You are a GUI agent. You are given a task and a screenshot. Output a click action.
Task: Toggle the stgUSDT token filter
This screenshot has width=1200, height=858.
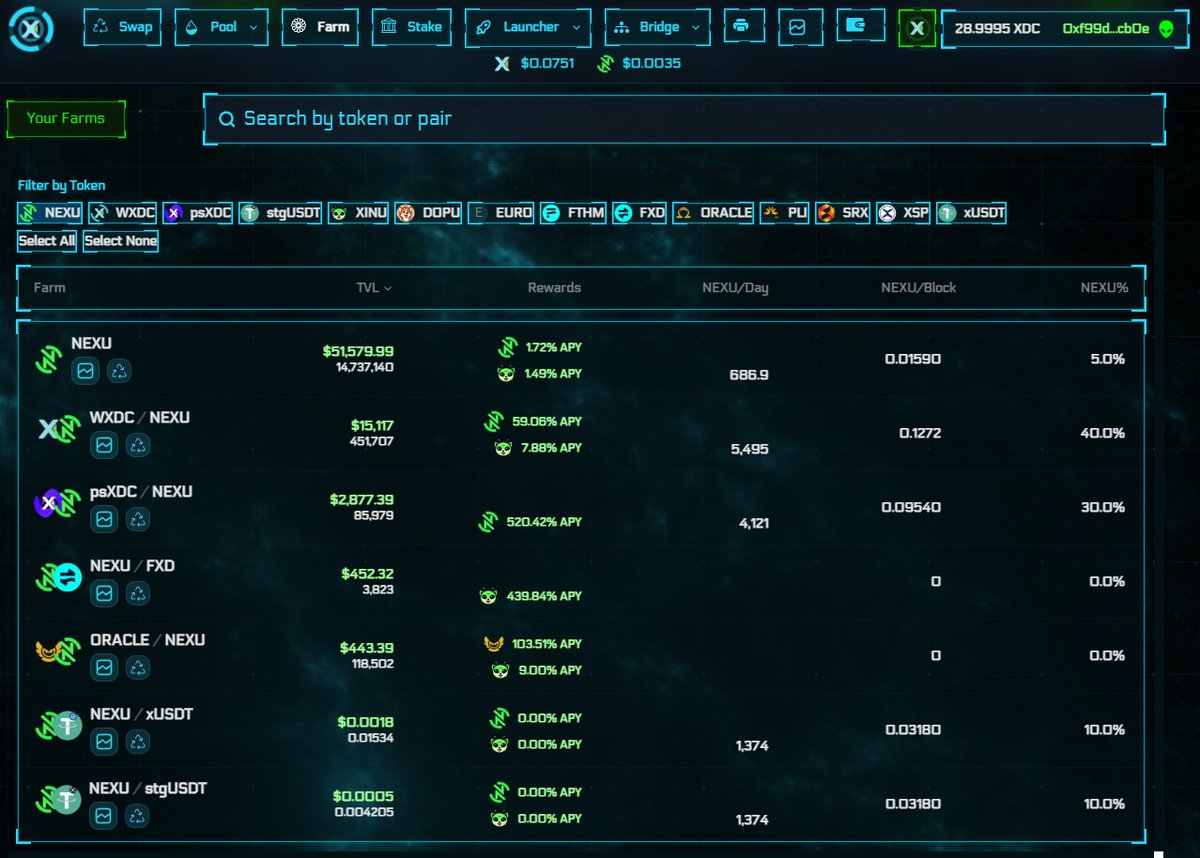coord(280,212)
